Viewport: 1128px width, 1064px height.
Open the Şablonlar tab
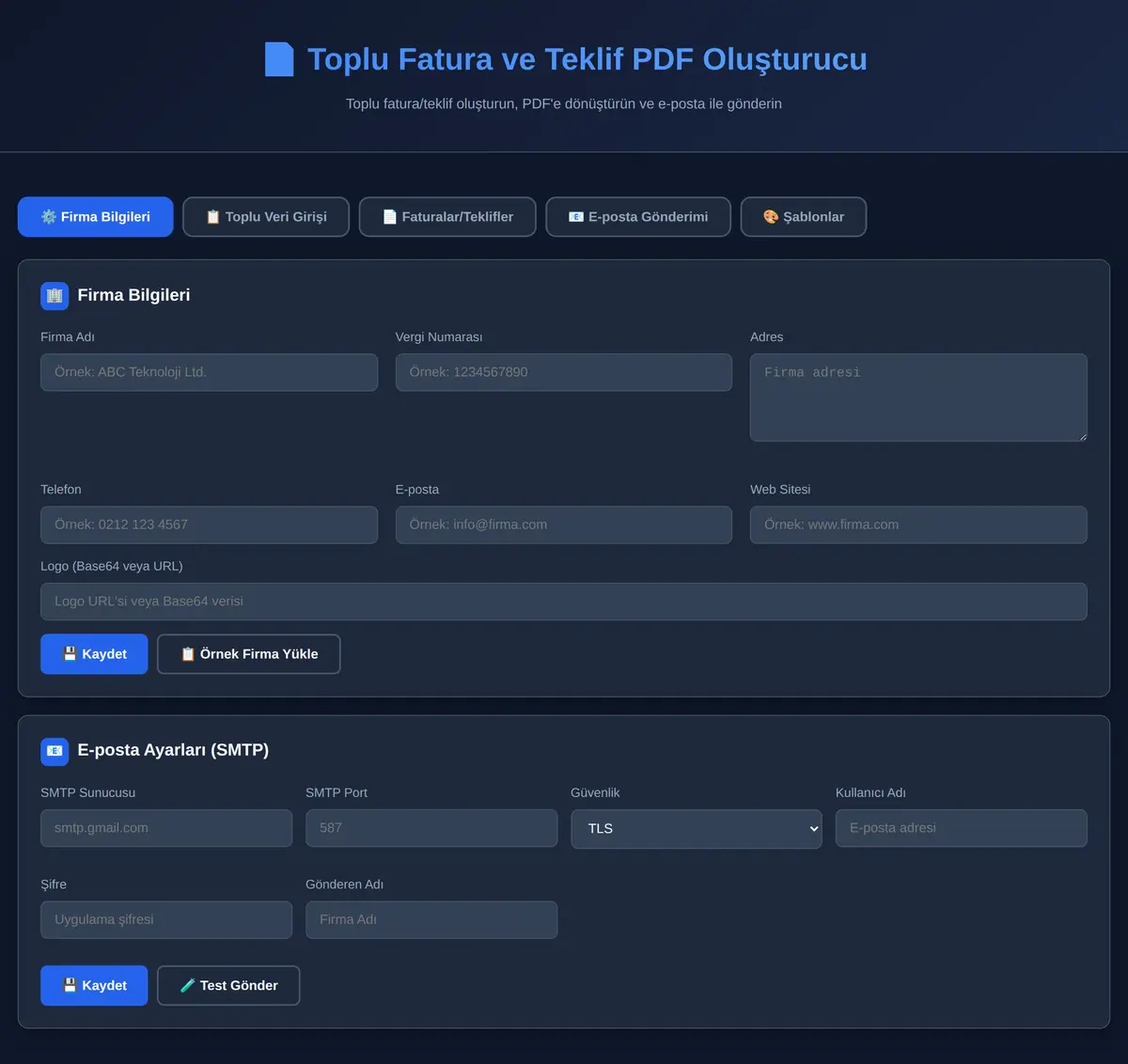click(804, 217)
